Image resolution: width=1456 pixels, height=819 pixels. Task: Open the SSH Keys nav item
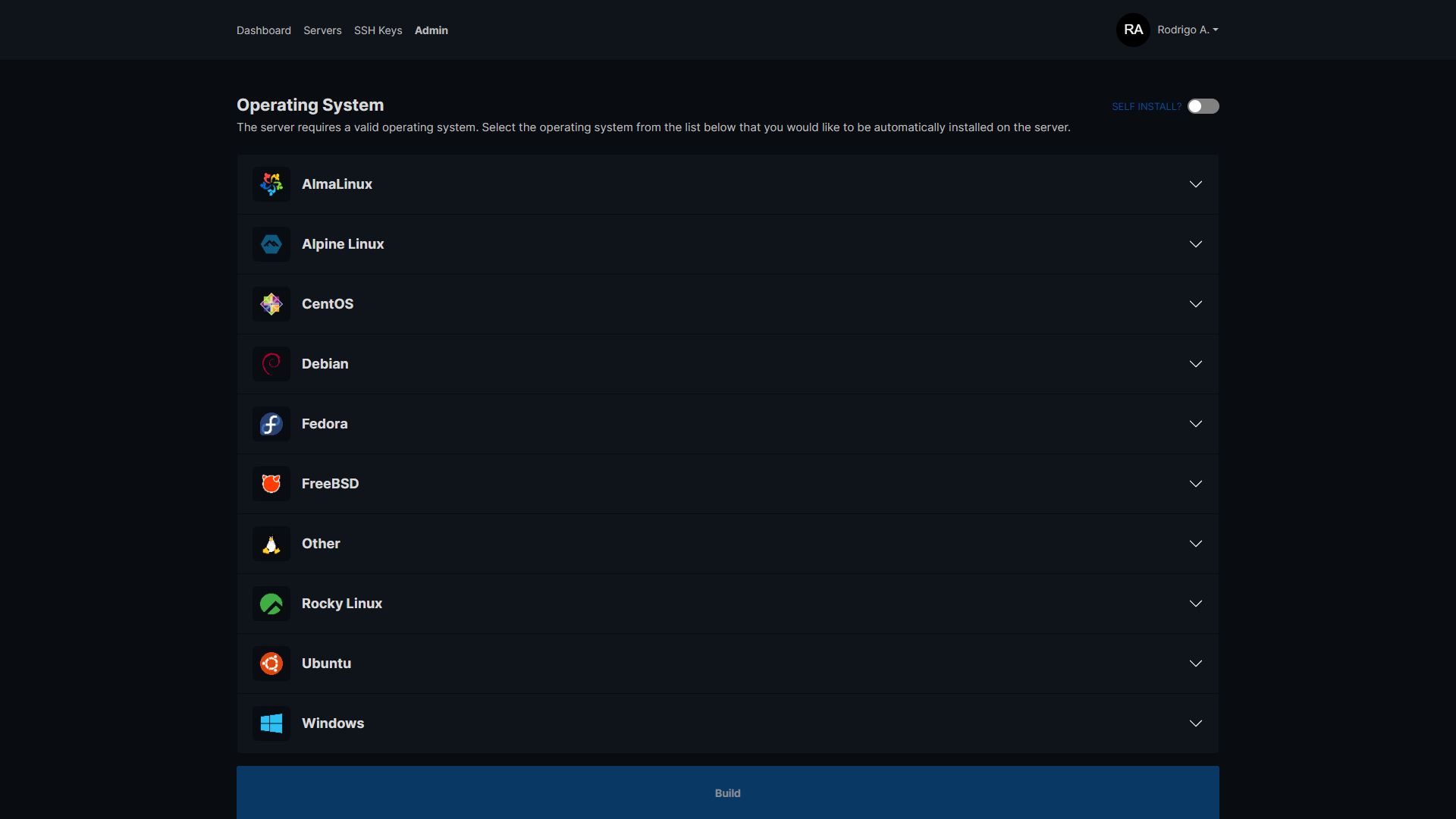(378, 30)
